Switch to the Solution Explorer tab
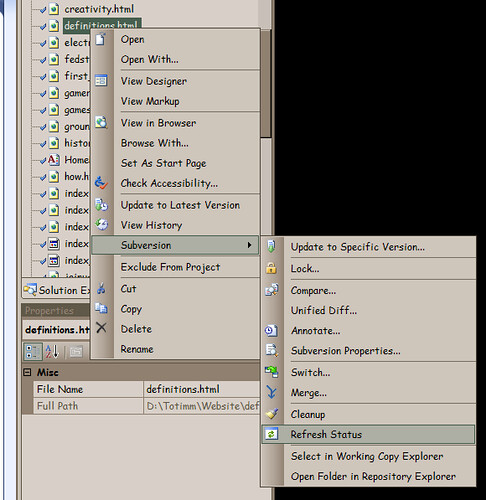The image size is (486, 500). (57, 290)
